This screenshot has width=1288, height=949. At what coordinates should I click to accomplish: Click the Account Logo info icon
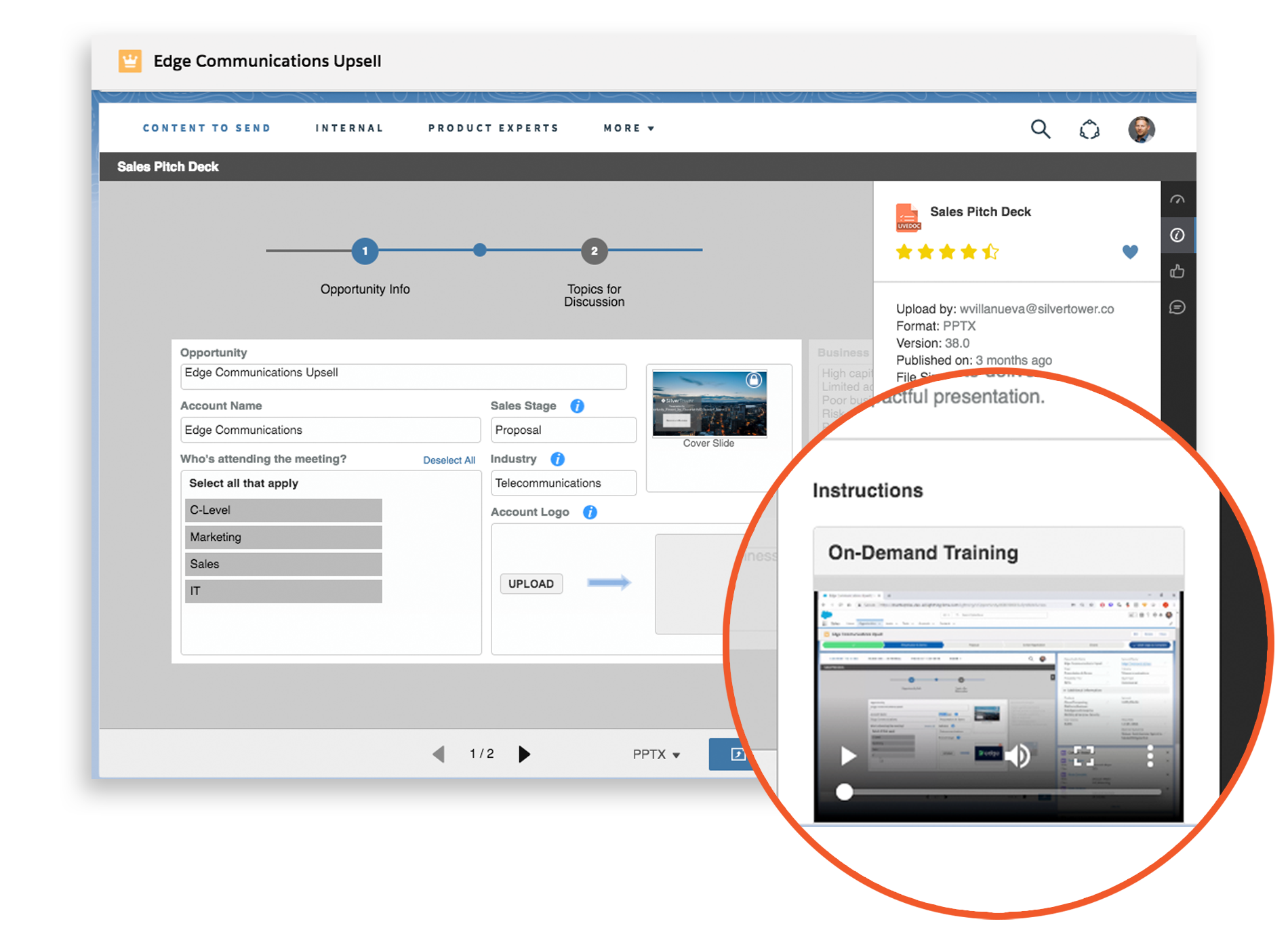pos(590,512)
